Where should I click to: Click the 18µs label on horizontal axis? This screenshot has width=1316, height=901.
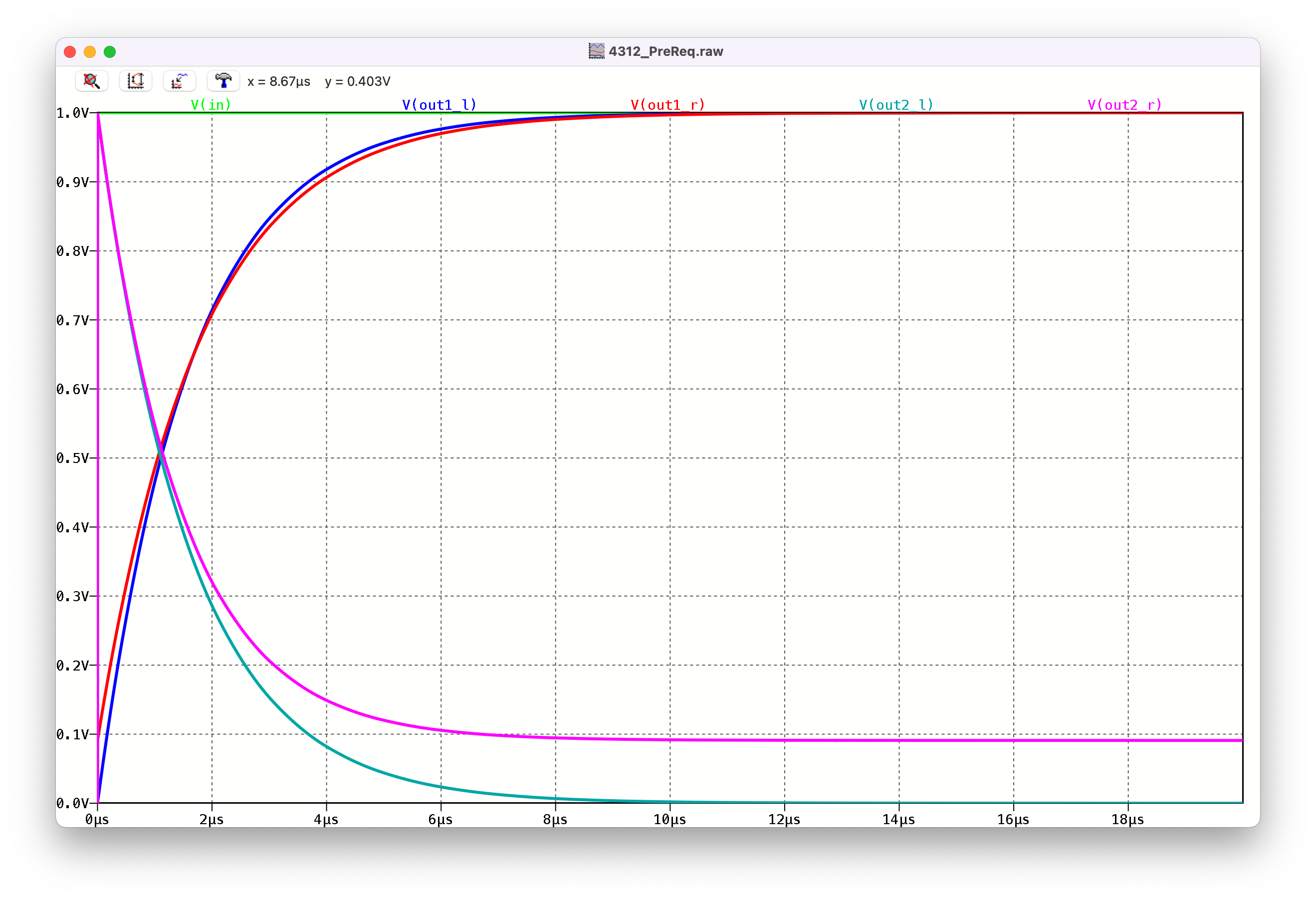coord(1127,820)
